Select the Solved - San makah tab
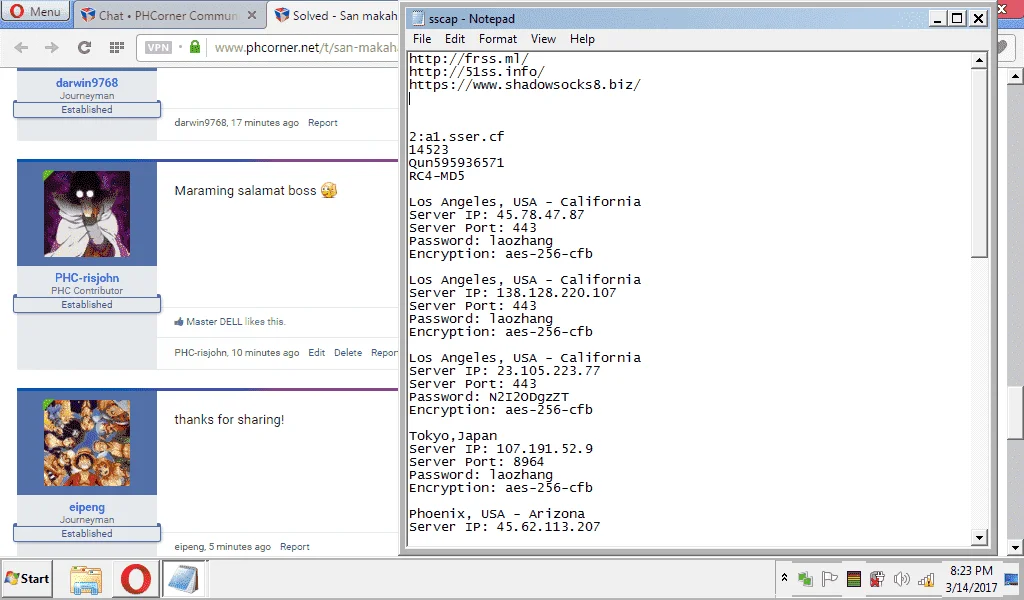1024x600 pixels. pos(335,15)
